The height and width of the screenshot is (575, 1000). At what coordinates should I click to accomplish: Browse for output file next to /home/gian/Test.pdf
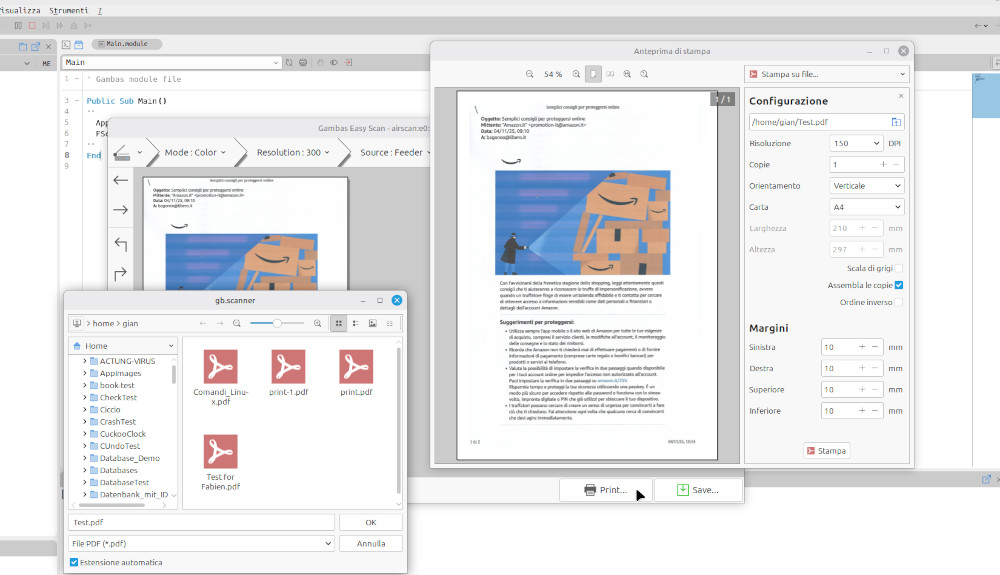tap(896, 122)
